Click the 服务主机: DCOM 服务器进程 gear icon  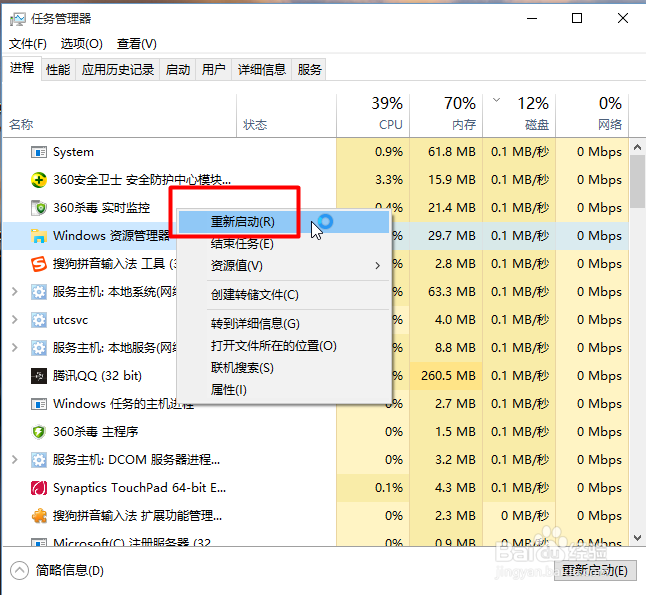point(39,460)
